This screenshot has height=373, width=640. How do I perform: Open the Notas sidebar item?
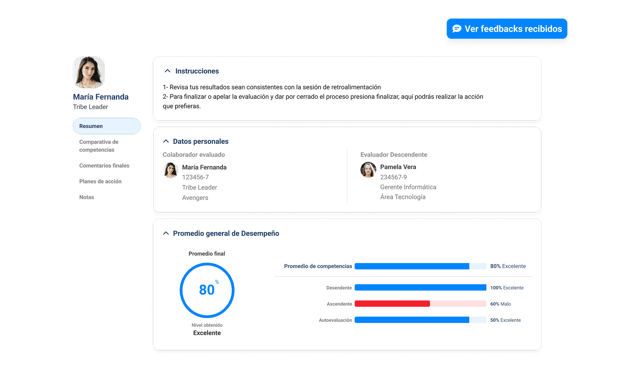pos(87,197)
